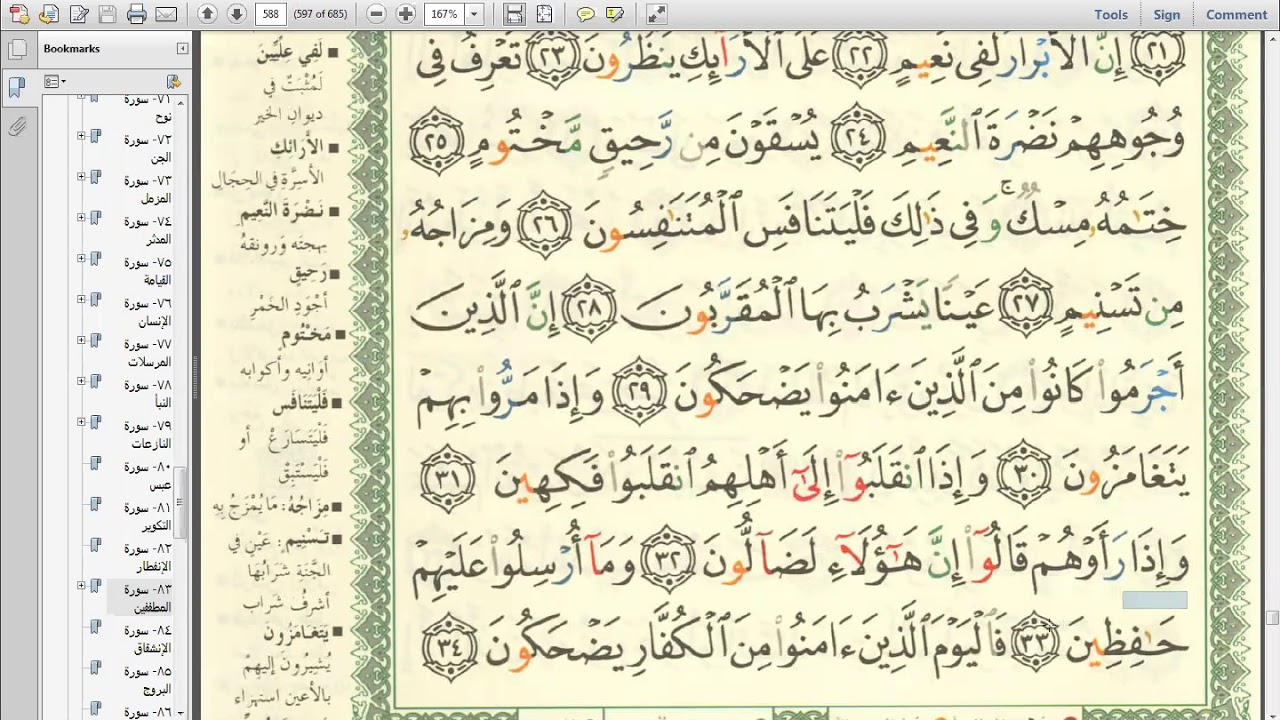
Task: Expand bookmark ٧٥ سورة القيامة
Action: pyautogui.click(x=81, y=259)
